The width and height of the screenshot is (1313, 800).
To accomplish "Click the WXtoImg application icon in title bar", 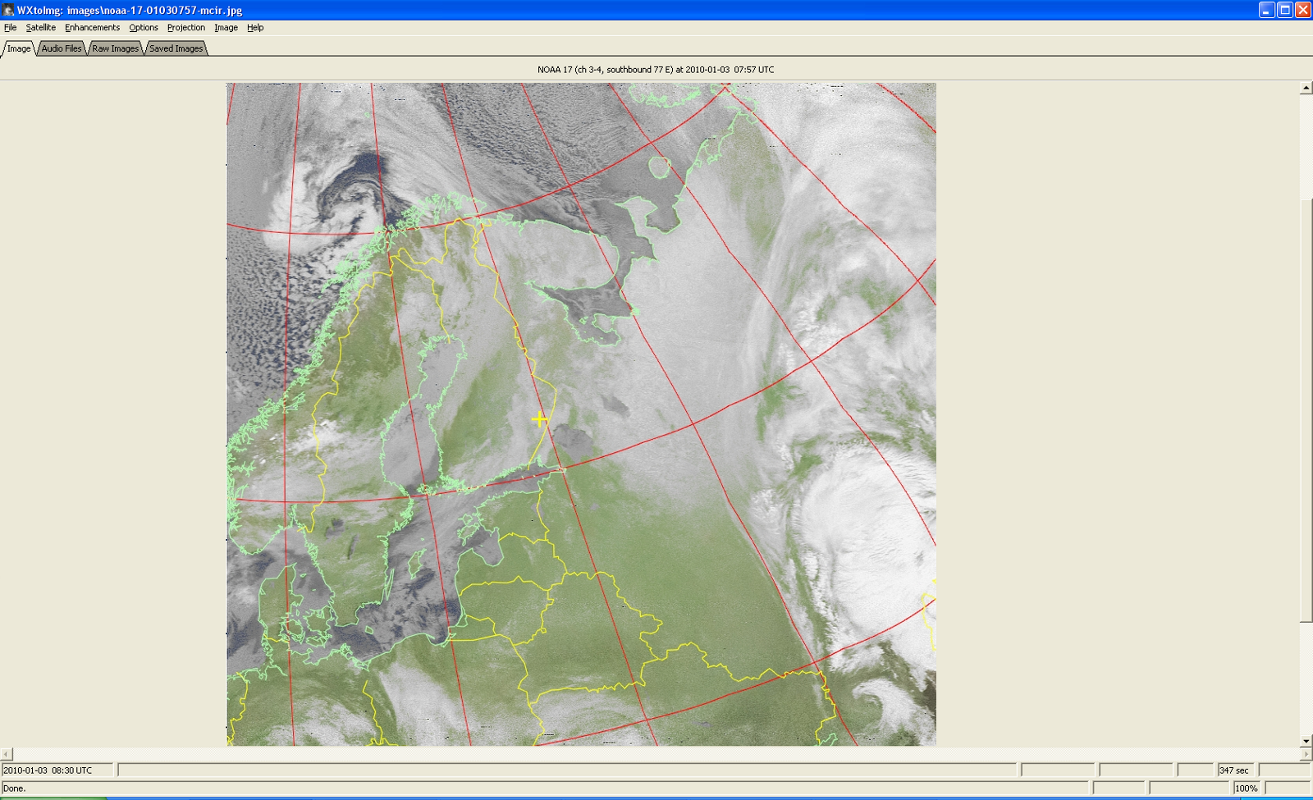I will (x=8, y=9).
